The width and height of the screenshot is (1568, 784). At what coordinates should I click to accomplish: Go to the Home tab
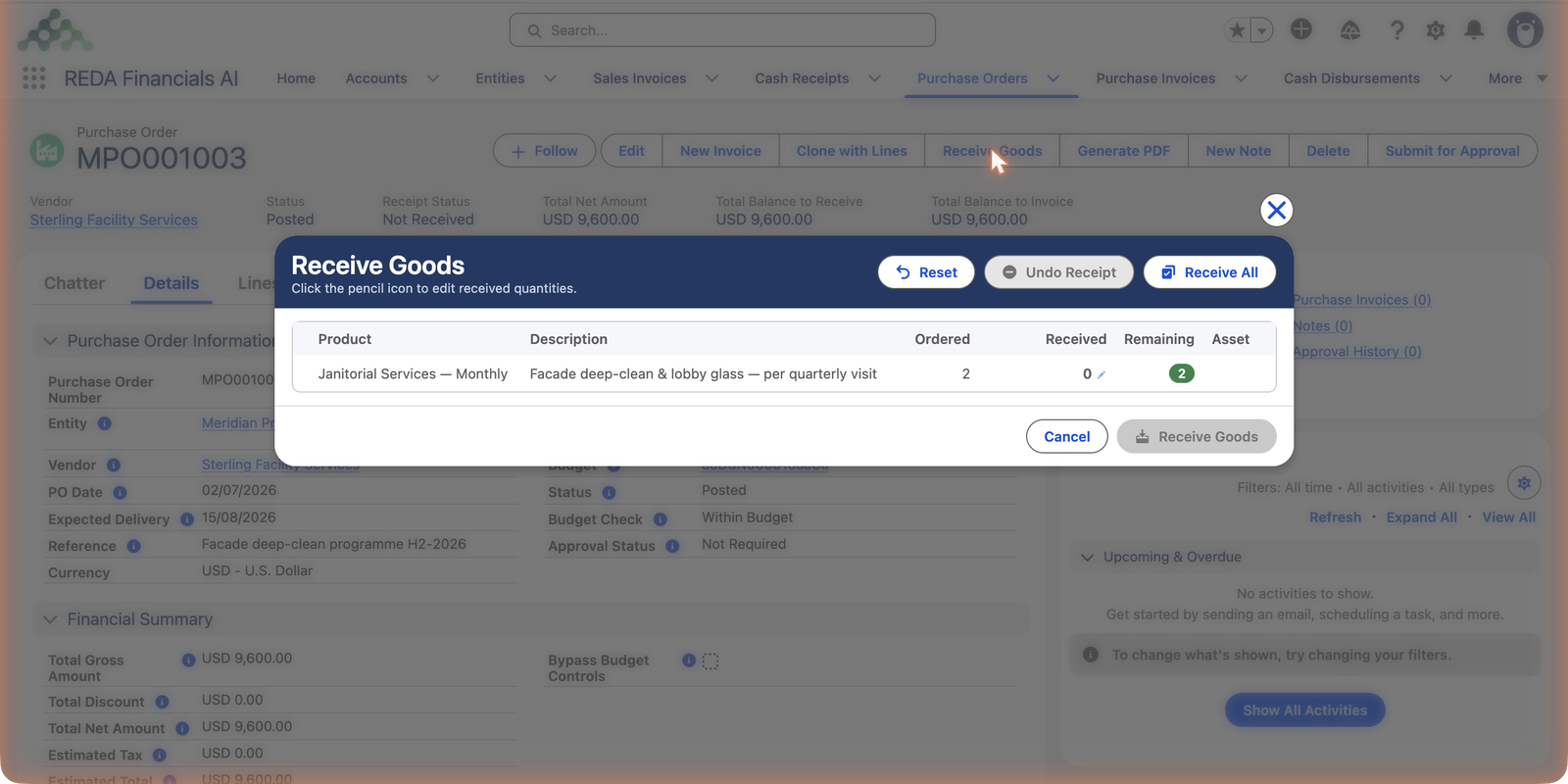[x=296, y=78]
